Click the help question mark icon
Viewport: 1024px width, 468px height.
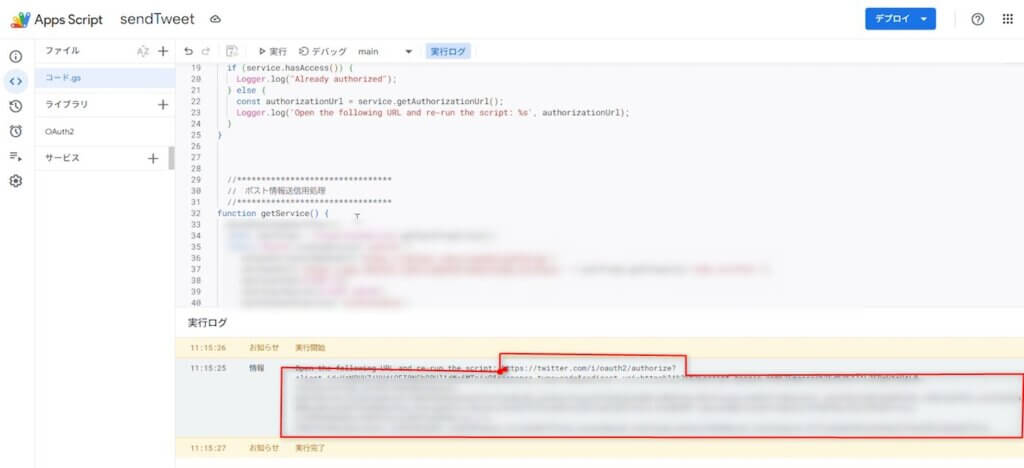tap(978, 19)
